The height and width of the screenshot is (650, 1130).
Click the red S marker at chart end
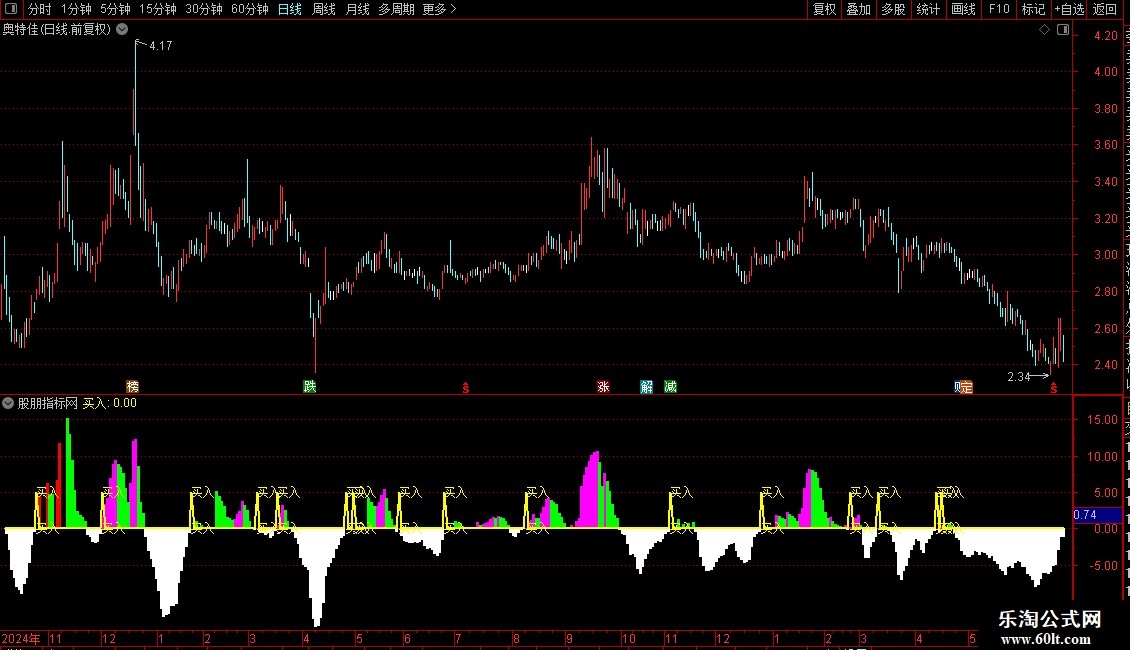click(1054, 388)
